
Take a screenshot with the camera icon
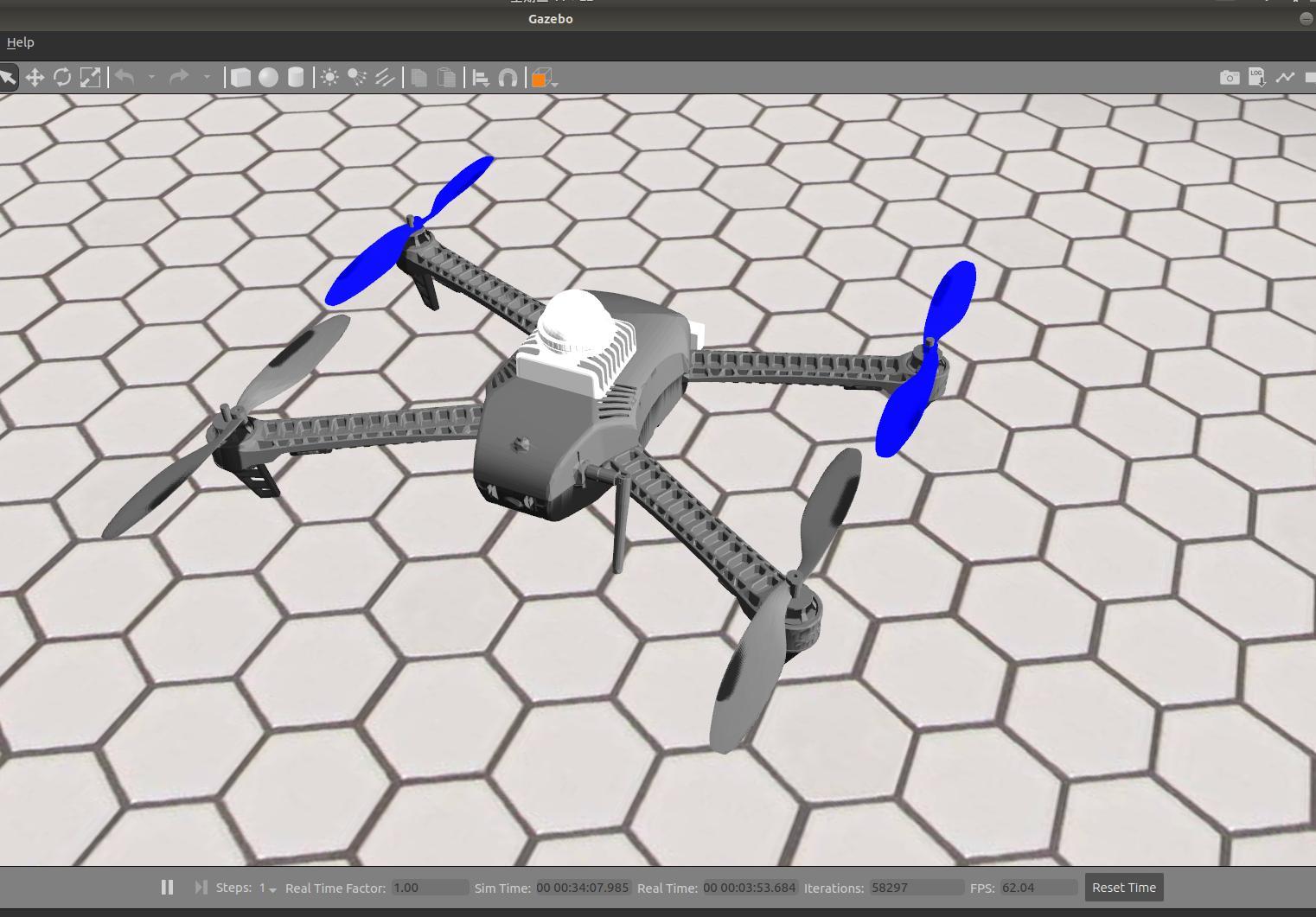tap(1230, 78)
